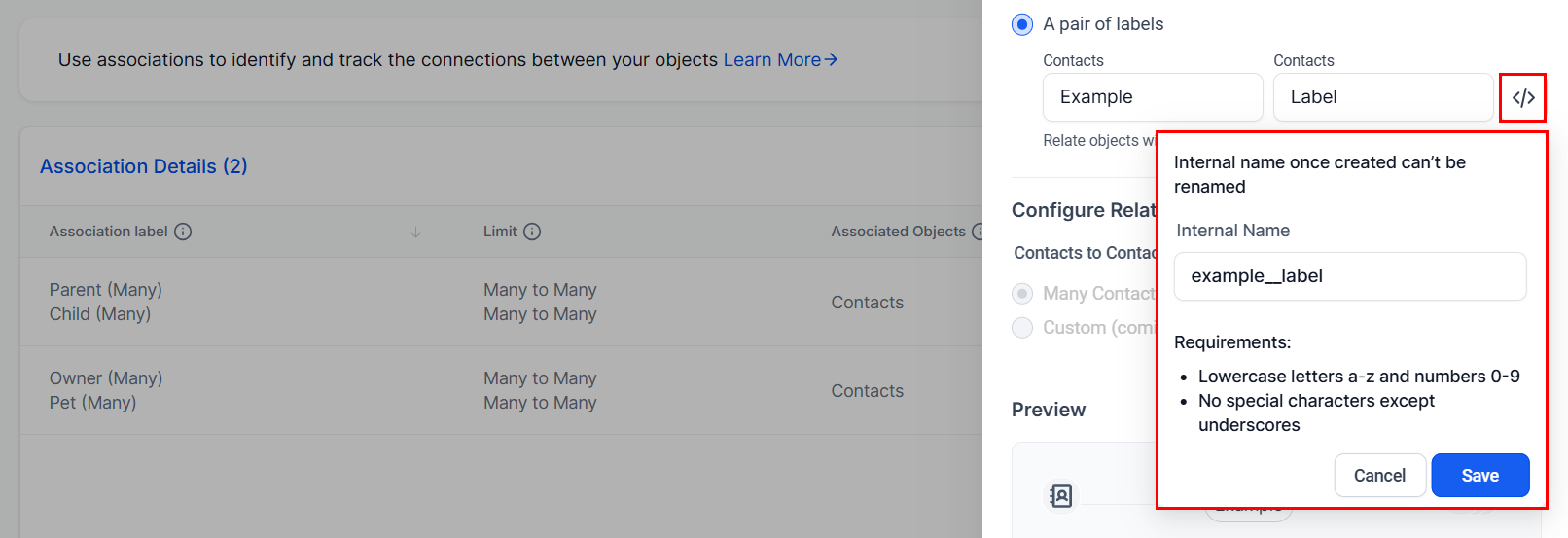Click the Limit column header
The width and height of the screenshot is (1568, 538).
click(500, 232)
